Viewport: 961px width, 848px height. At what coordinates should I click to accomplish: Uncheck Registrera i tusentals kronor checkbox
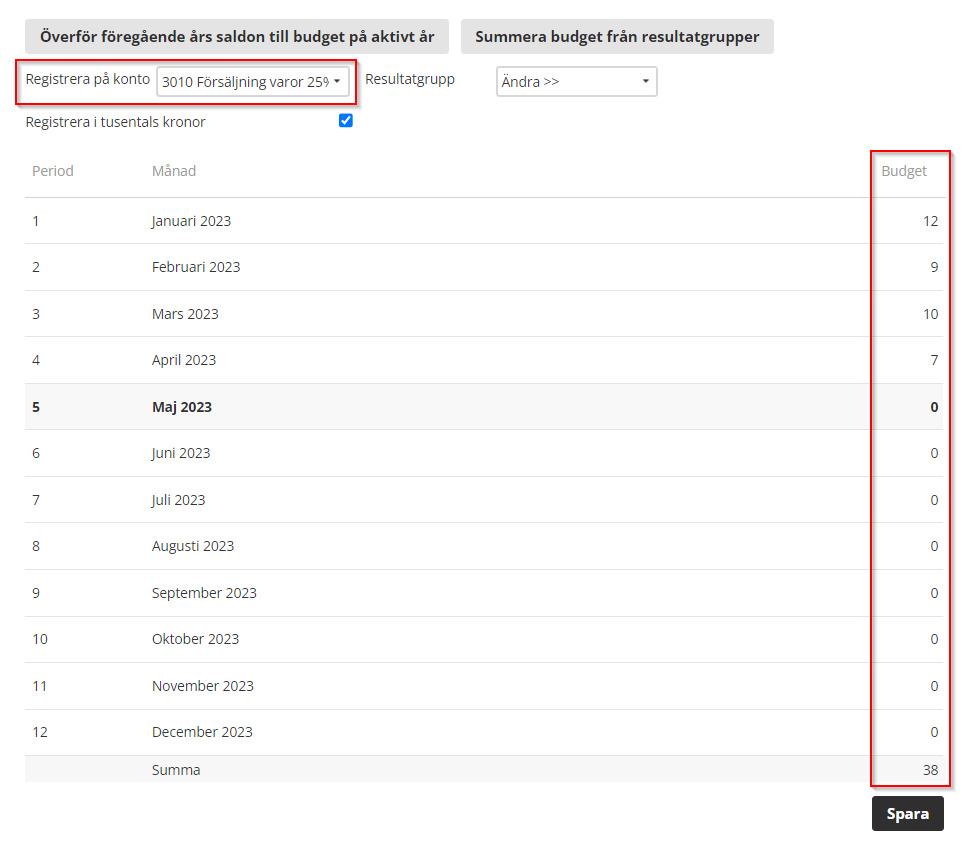(x=346, y=121)
